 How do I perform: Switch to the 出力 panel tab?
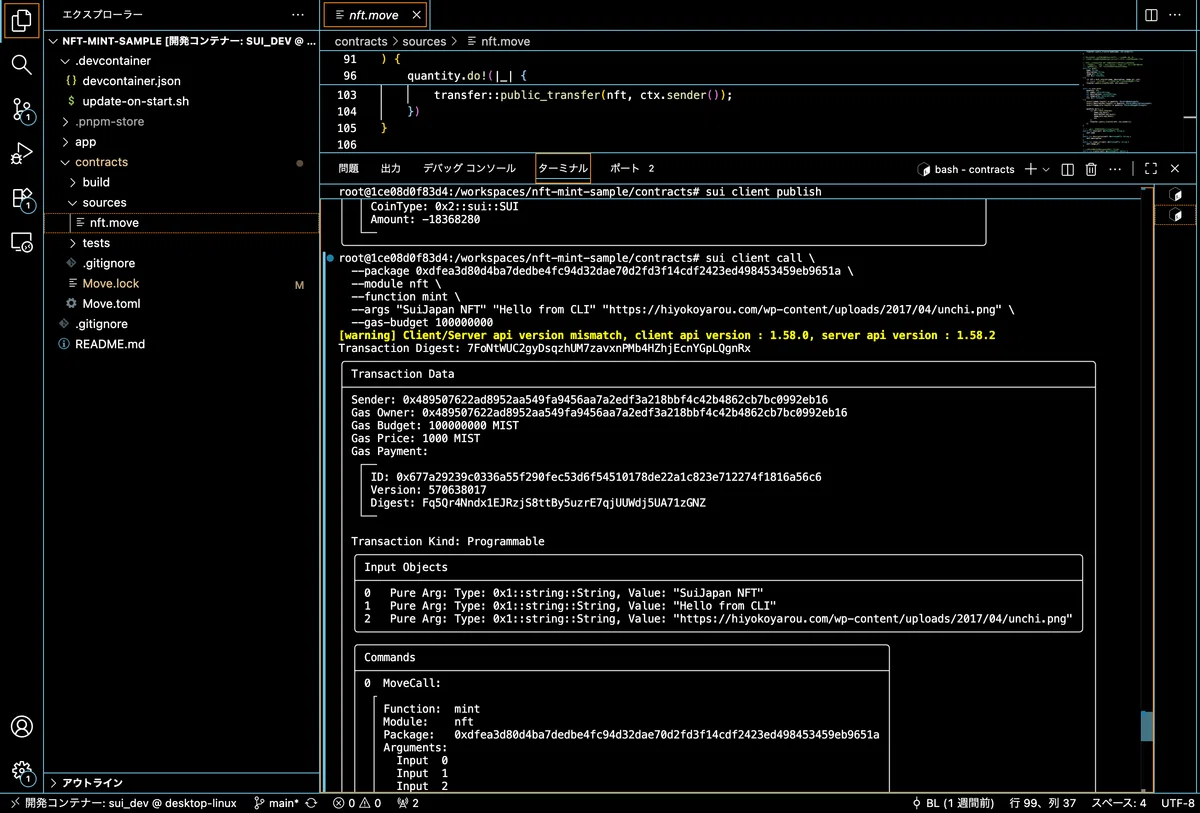(391, 169)
